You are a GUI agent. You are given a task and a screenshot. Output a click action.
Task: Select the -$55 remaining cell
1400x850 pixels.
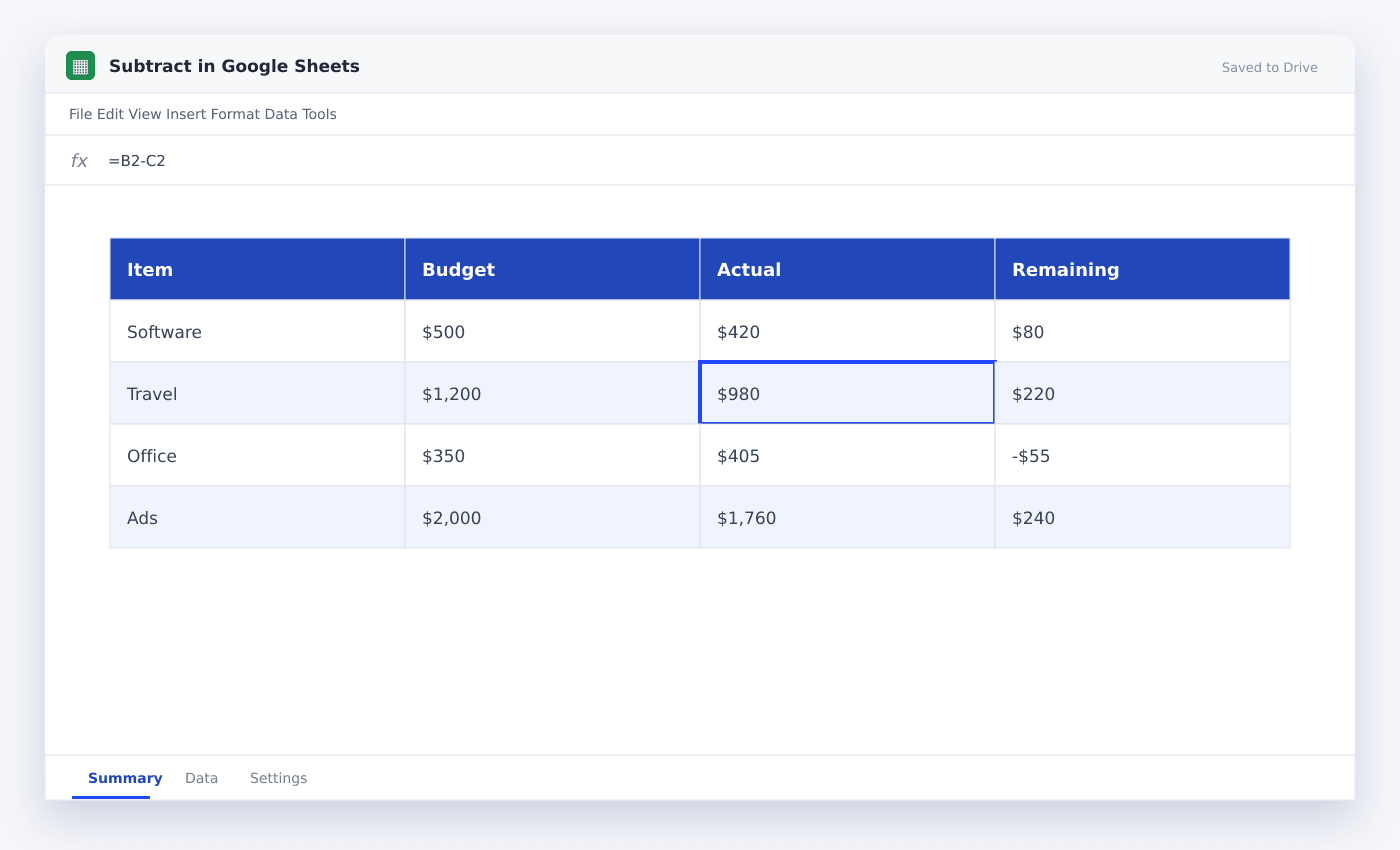click(1142, 455)
